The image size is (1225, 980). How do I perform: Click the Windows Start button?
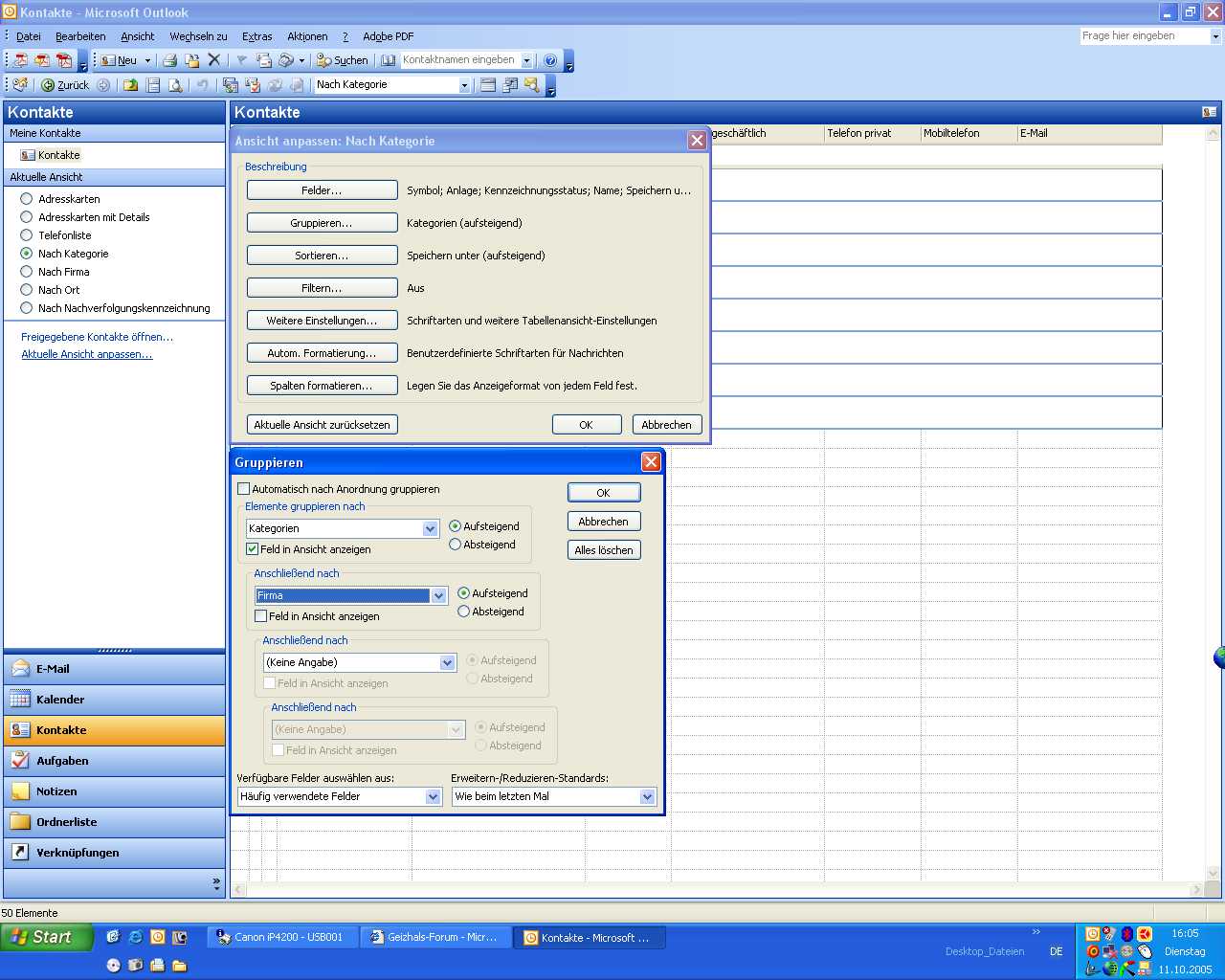pos(47,937)
